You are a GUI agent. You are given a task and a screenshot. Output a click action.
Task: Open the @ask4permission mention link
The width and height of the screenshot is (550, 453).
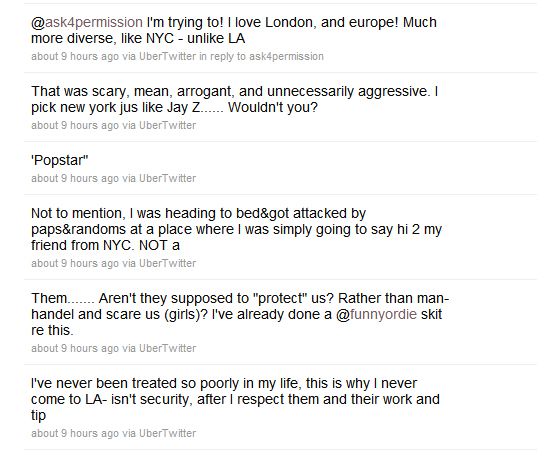pos(87,22)
